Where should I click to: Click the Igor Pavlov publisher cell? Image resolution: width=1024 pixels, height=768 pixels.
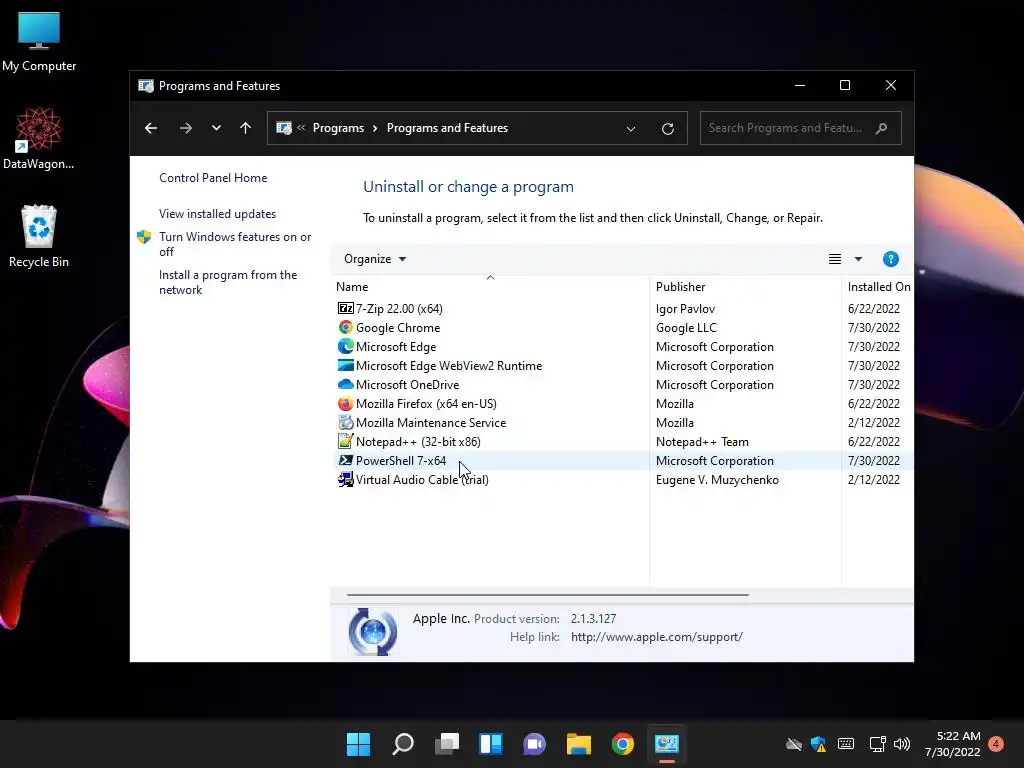[685, 308]
